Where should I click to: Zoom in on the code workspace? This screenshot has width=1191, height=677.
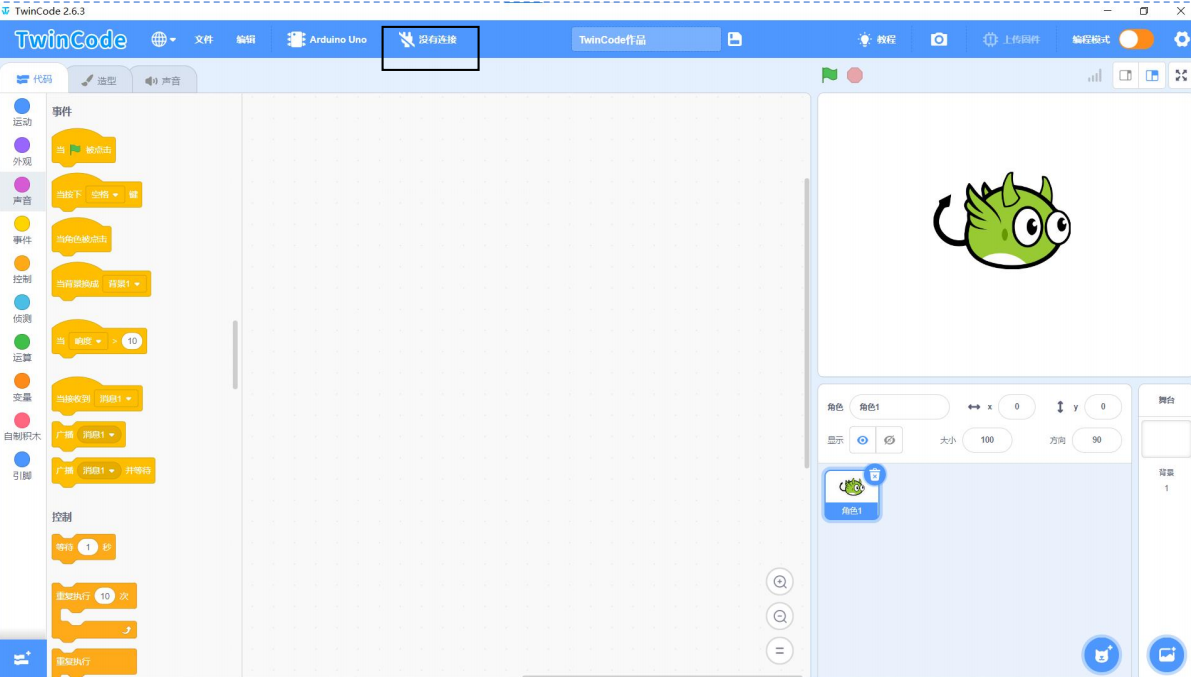coord(779,582)
